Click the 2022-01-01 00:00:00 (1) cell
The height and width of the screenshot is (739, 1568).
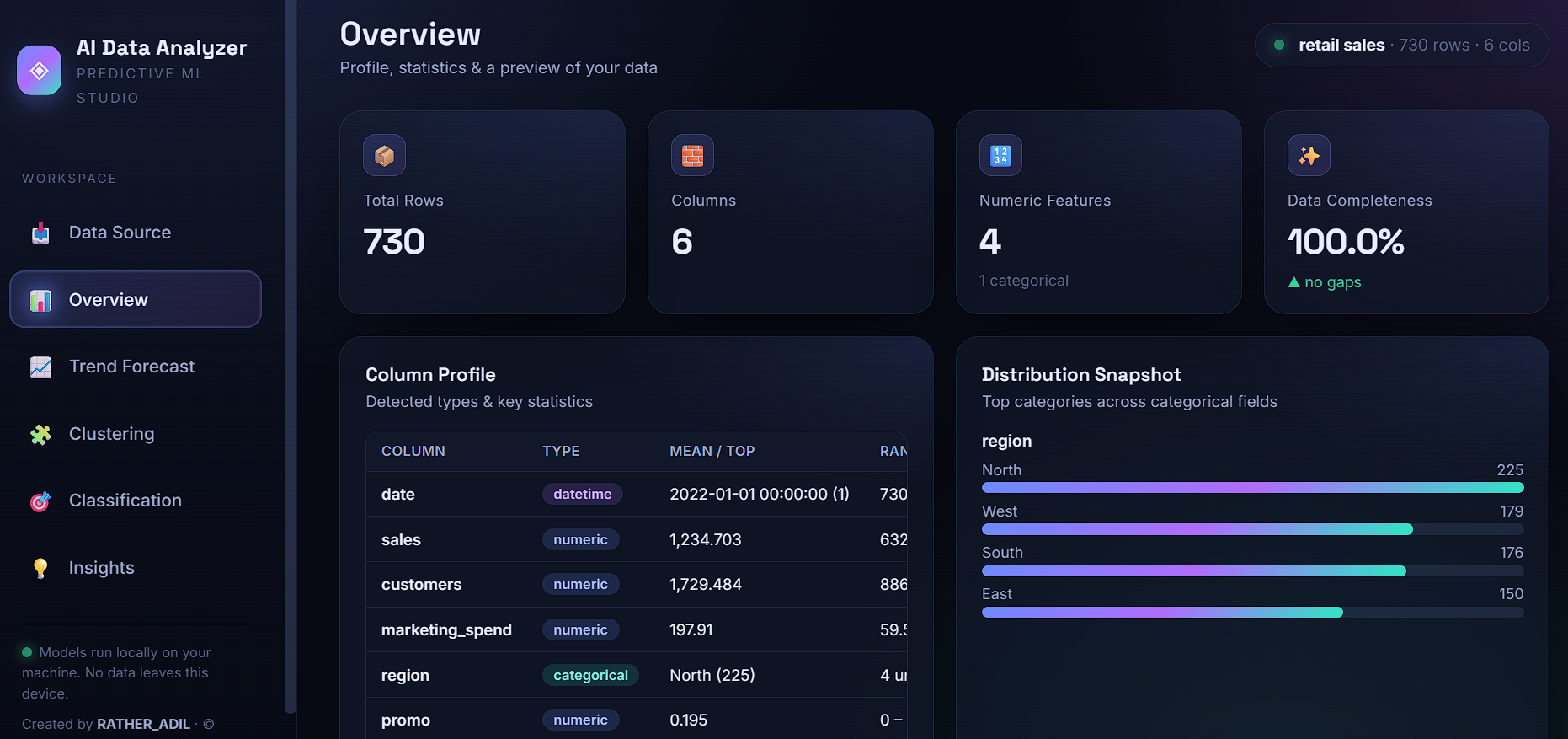[760, 495]
